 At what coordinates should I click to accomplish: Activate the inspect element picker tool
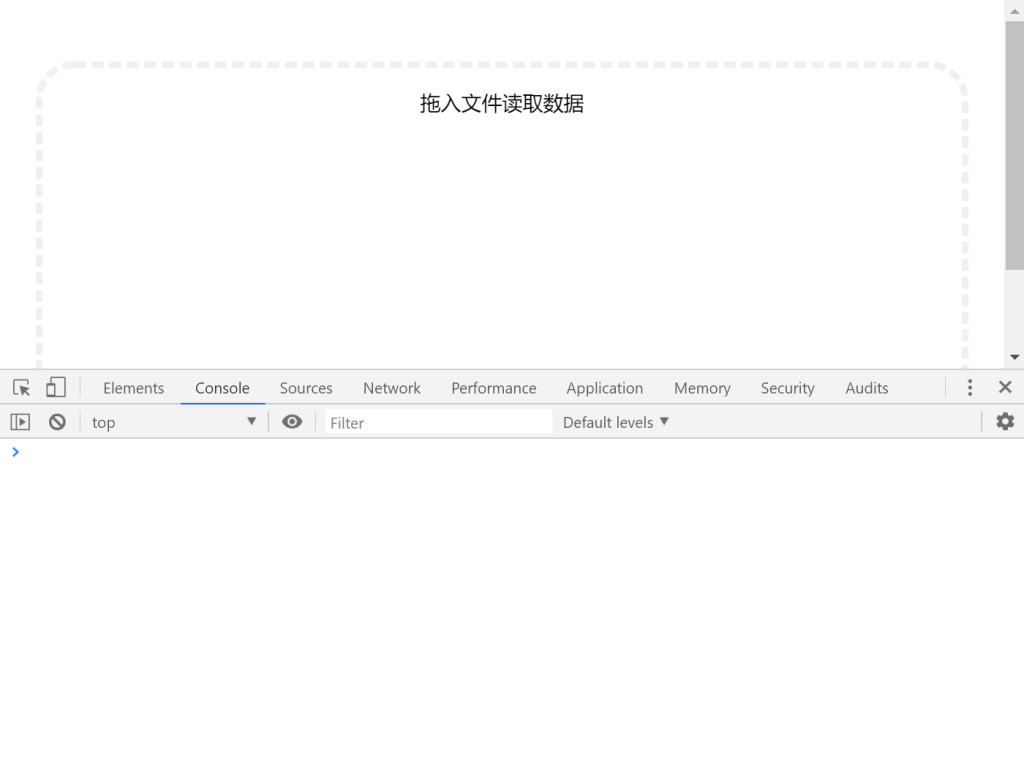(20, 387)
